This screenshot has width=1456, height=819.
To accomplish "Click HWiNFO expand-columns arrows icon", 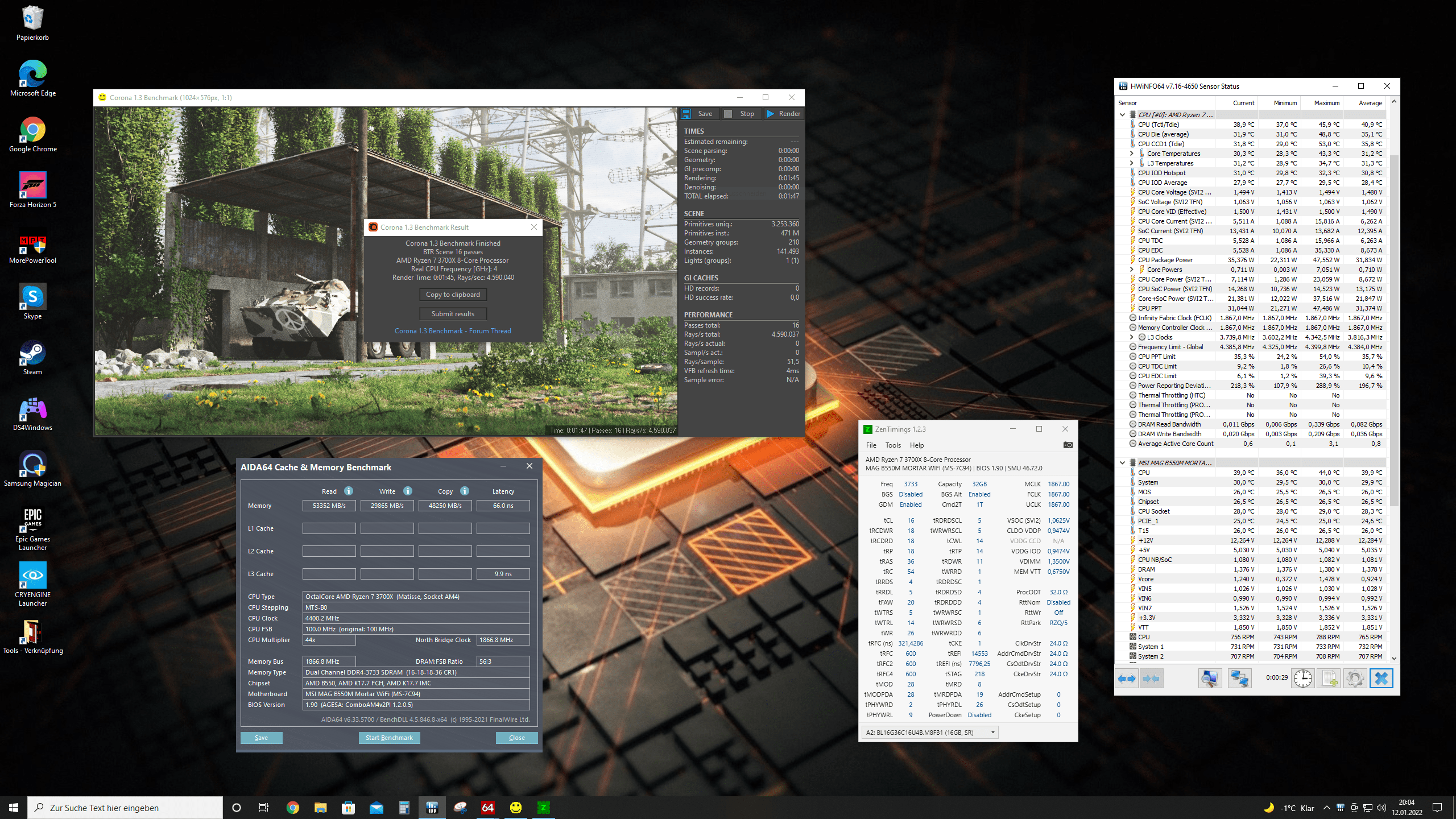I will [x=1126, y=679].
